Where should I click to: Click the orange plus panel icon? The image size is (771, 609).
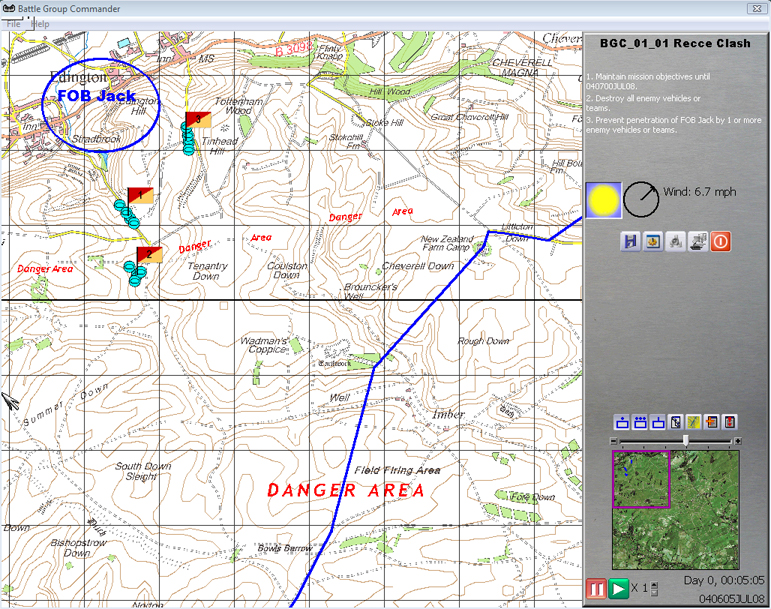click(x=712, y=422)
